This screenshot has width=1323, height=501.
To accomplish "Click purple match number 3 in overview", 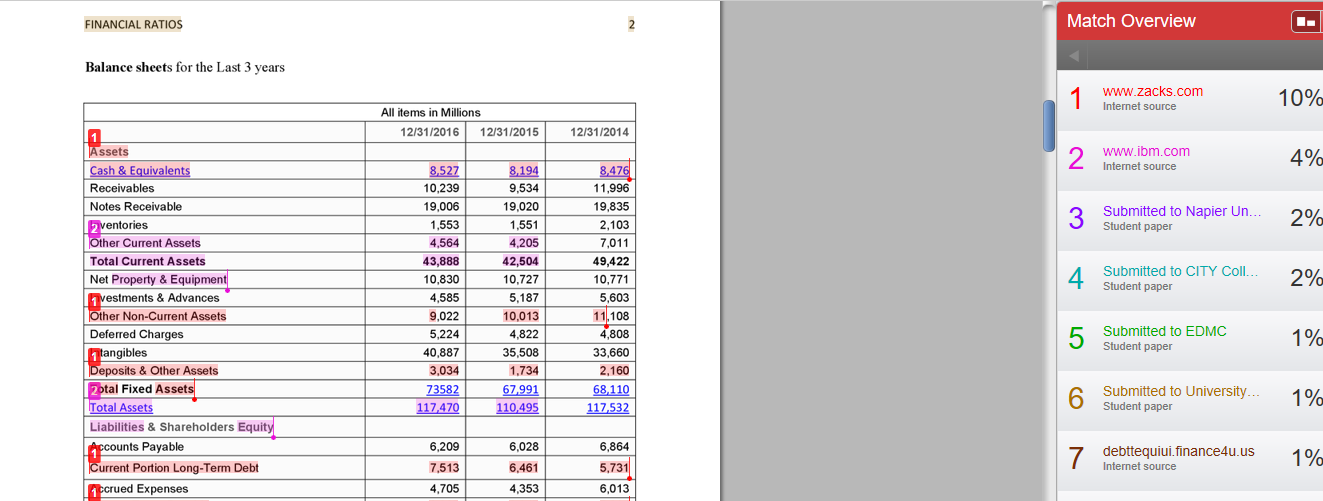I will (1076, 218).
